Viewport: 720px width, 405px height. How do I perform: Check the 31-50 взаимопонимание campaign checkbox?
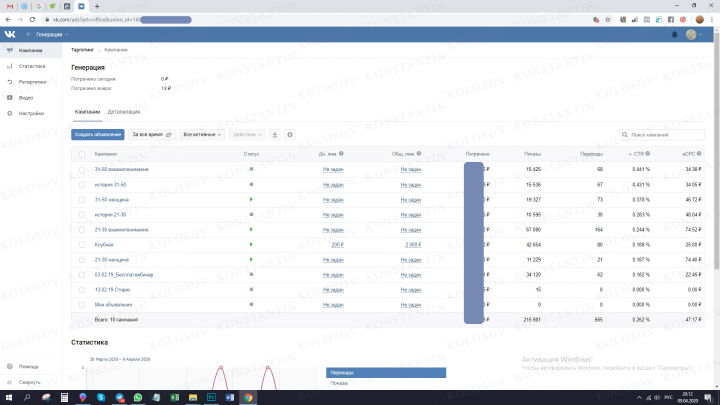pos(82,169)
